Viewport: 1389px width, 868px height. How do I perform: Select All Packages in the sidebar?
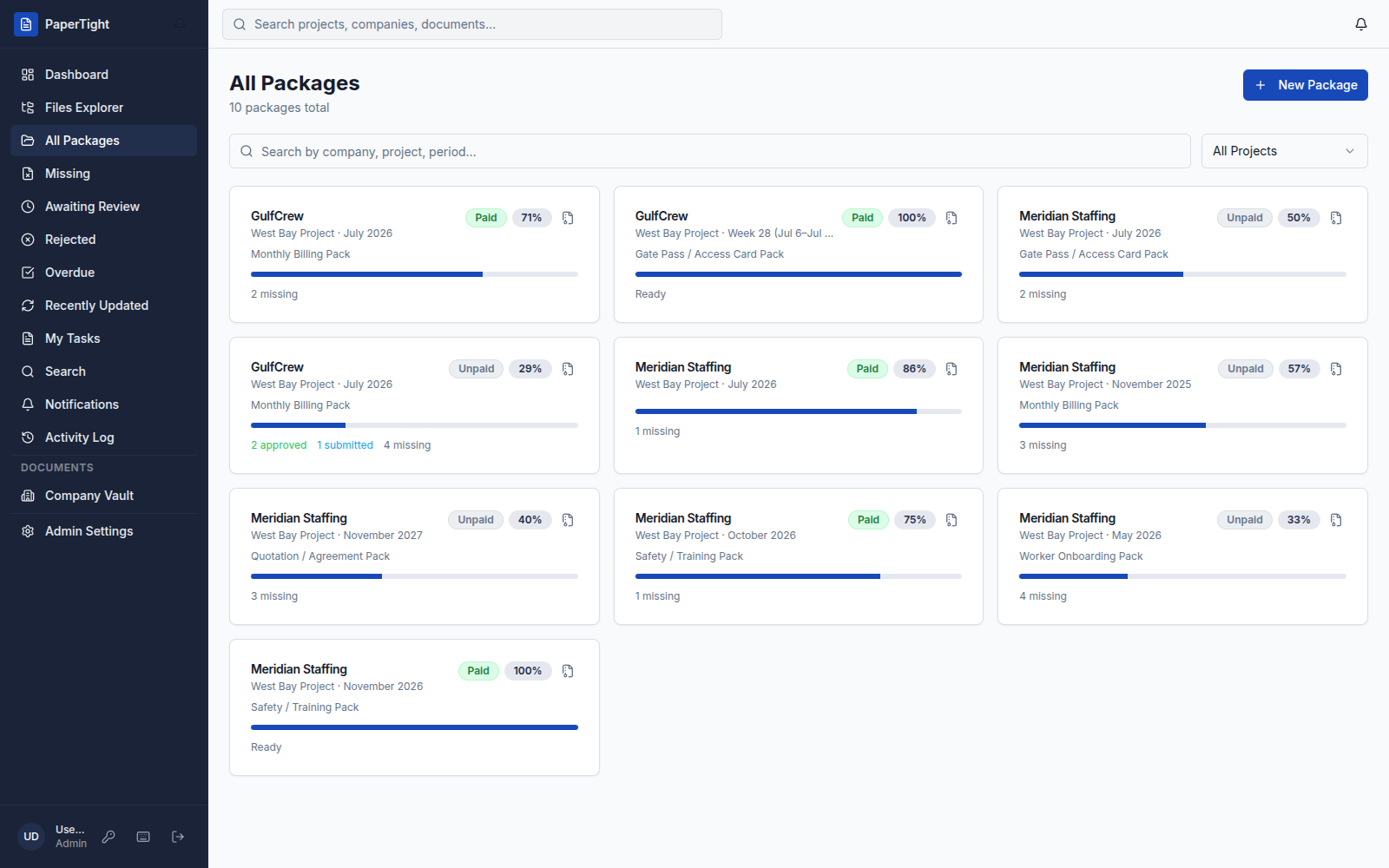103,141
